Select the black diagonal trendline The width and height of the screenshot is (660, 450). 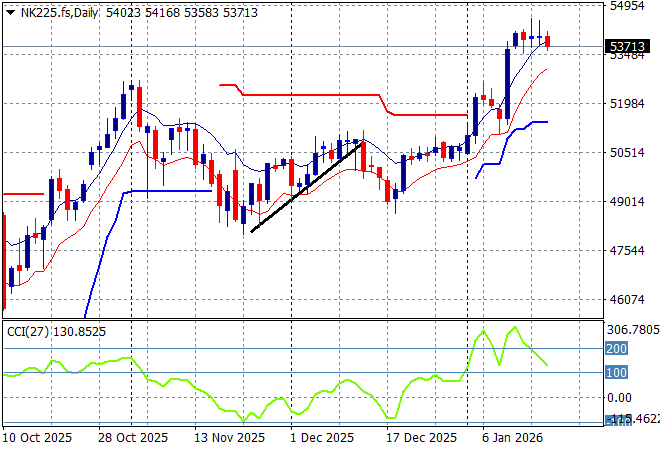tap(306, 187)
